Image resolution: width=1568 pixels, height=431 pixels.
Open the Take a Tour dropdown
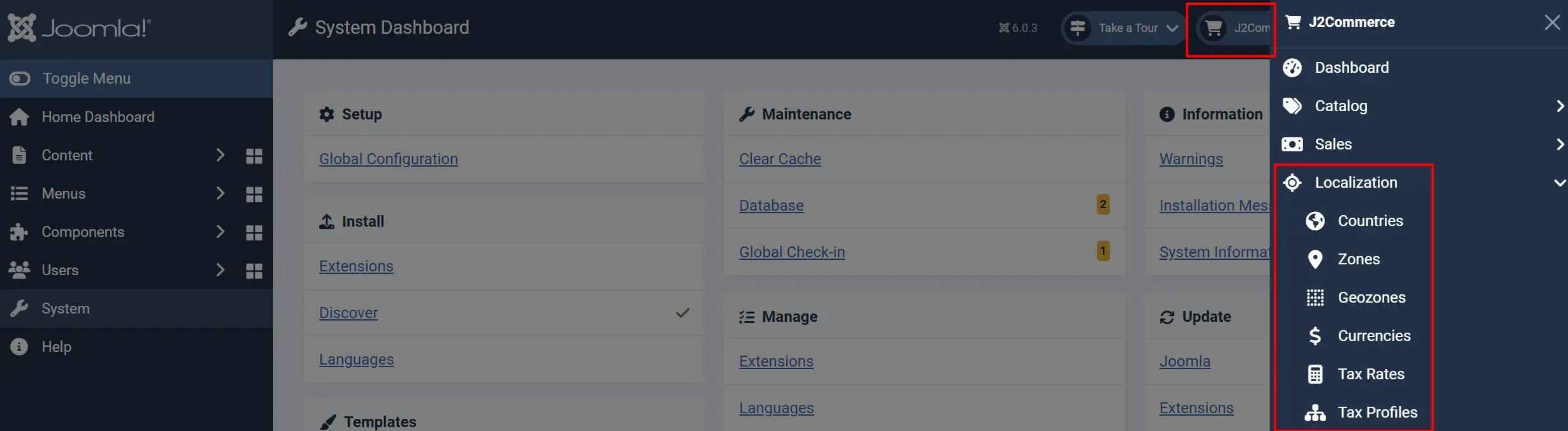tap(1123, 28)
